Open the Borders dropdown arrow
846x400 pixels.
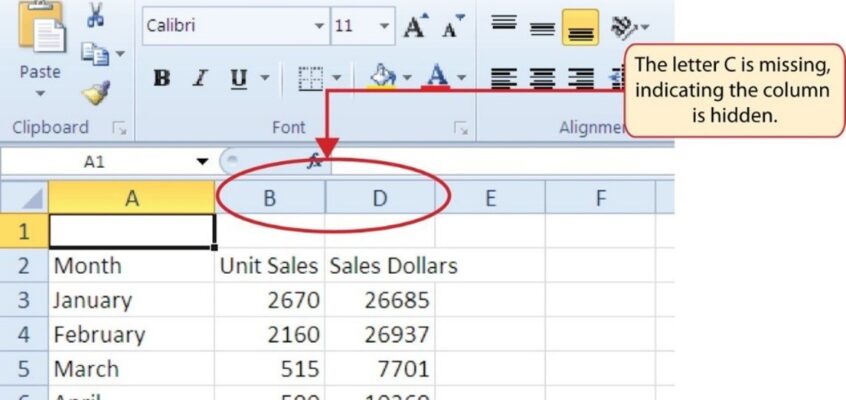click(336, 77)
